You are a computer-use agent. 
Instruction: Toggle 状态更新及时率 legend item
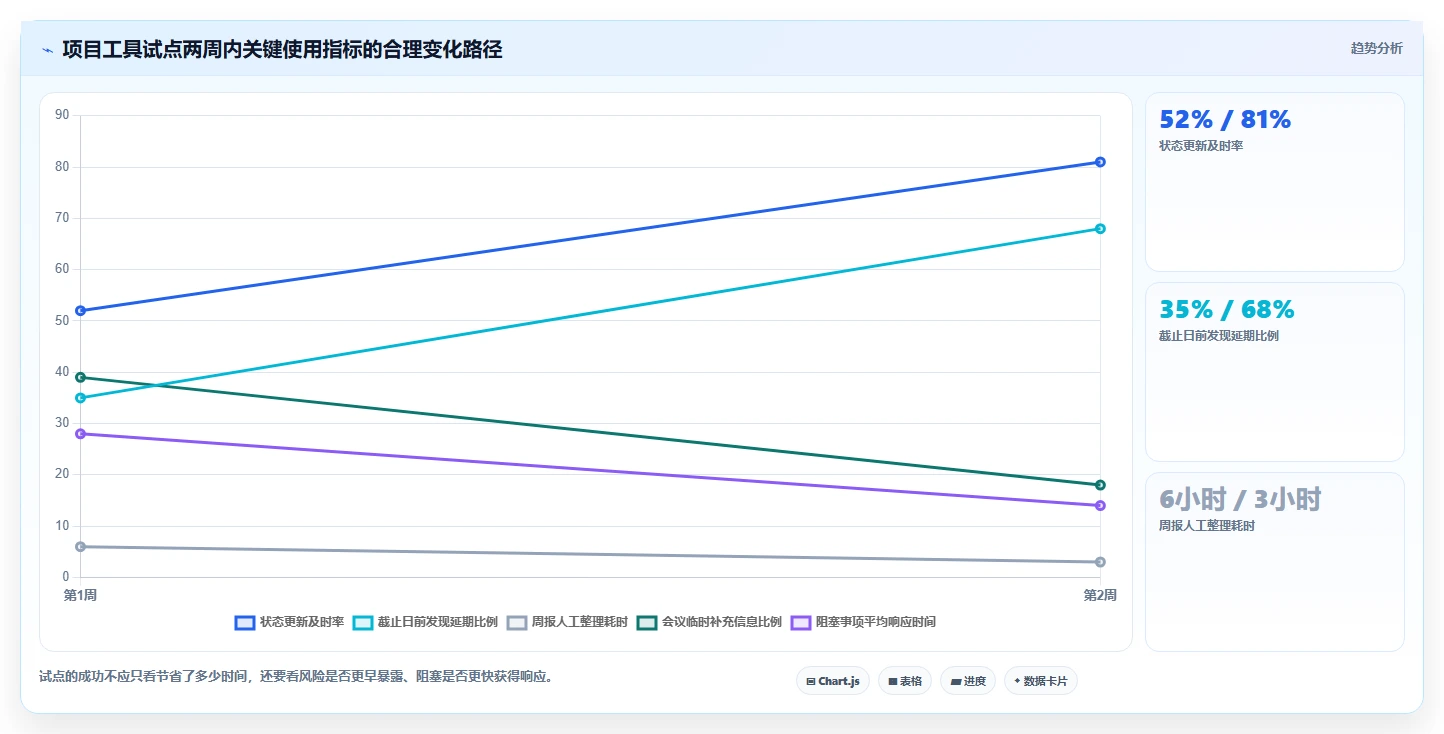(x=289, y=622)
